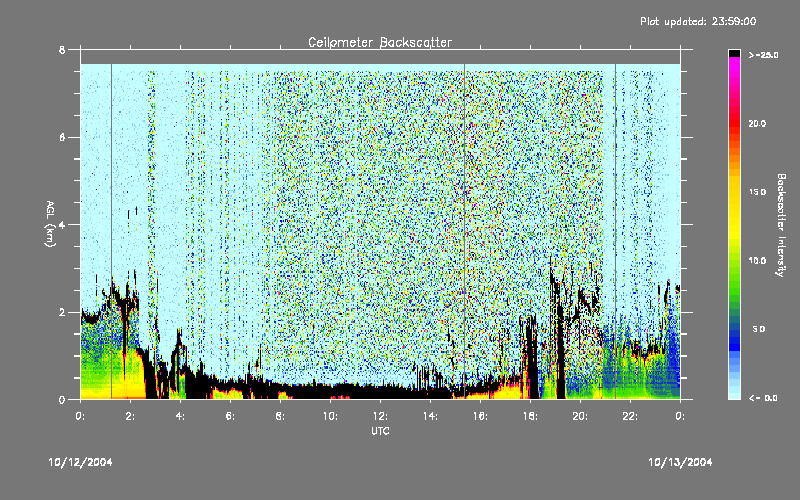Image resolution: width=800 pixels, height=500 pixels.
Task: Click the x-axis tick label 20:
Action: [580, 416]
